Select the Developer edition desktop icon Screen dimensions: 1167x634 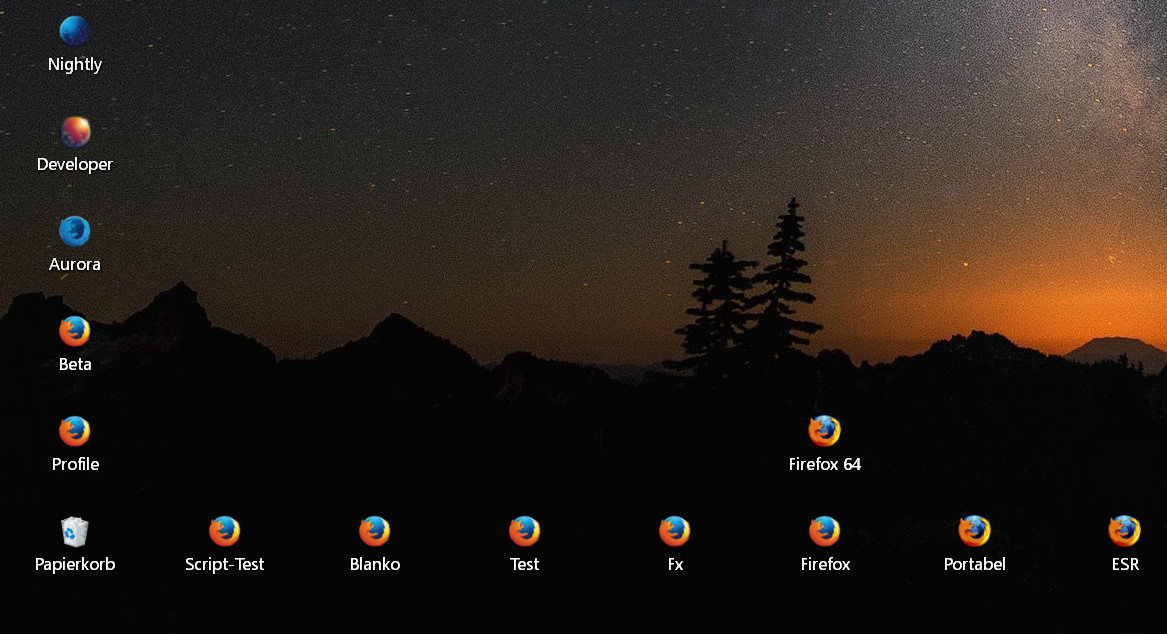pyautogui.click(x=74, y=132)
